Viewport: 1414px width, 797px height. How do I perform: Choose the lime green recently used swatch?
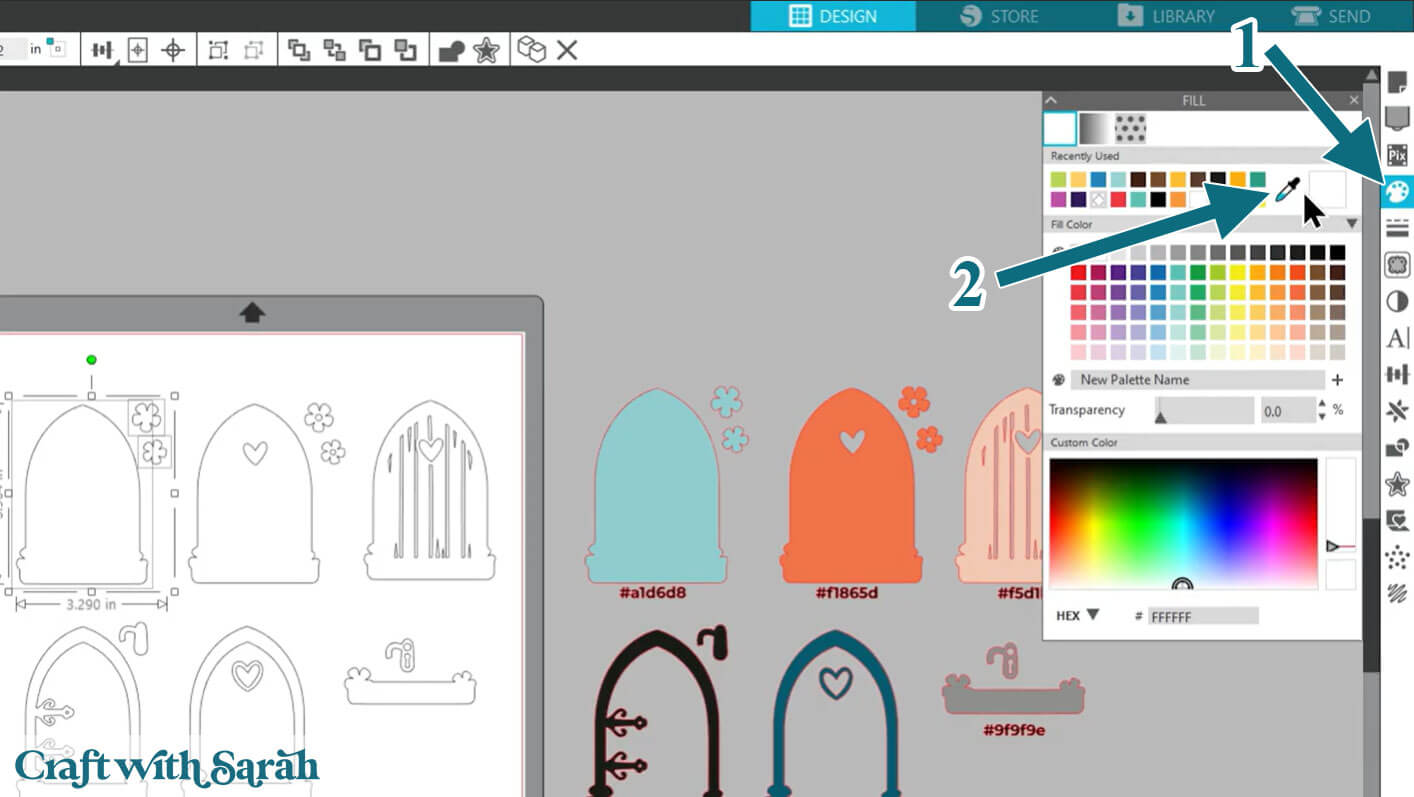coord(1059,179)
